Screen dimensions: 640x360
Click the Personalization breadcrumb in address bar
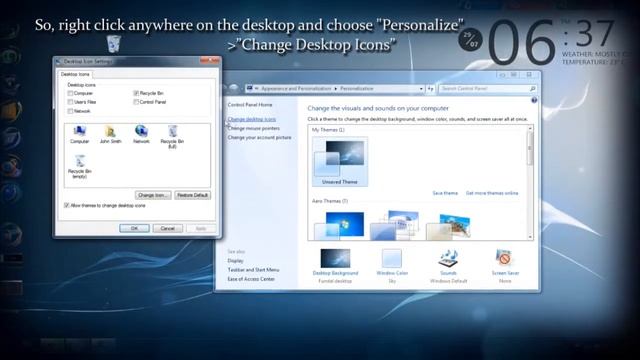(x=356, y=89)
